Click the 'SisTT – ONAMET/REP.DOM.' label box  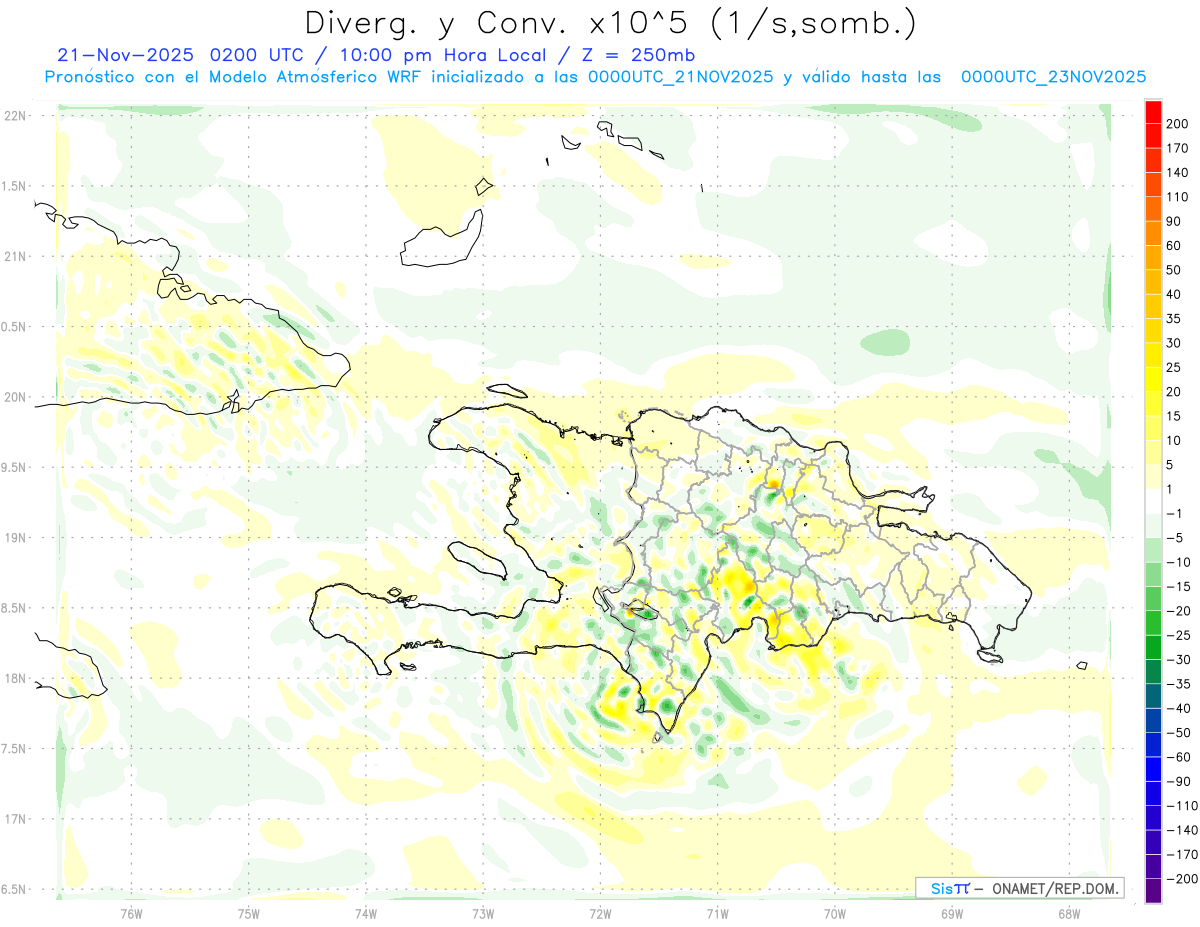tap(1019, 888)
